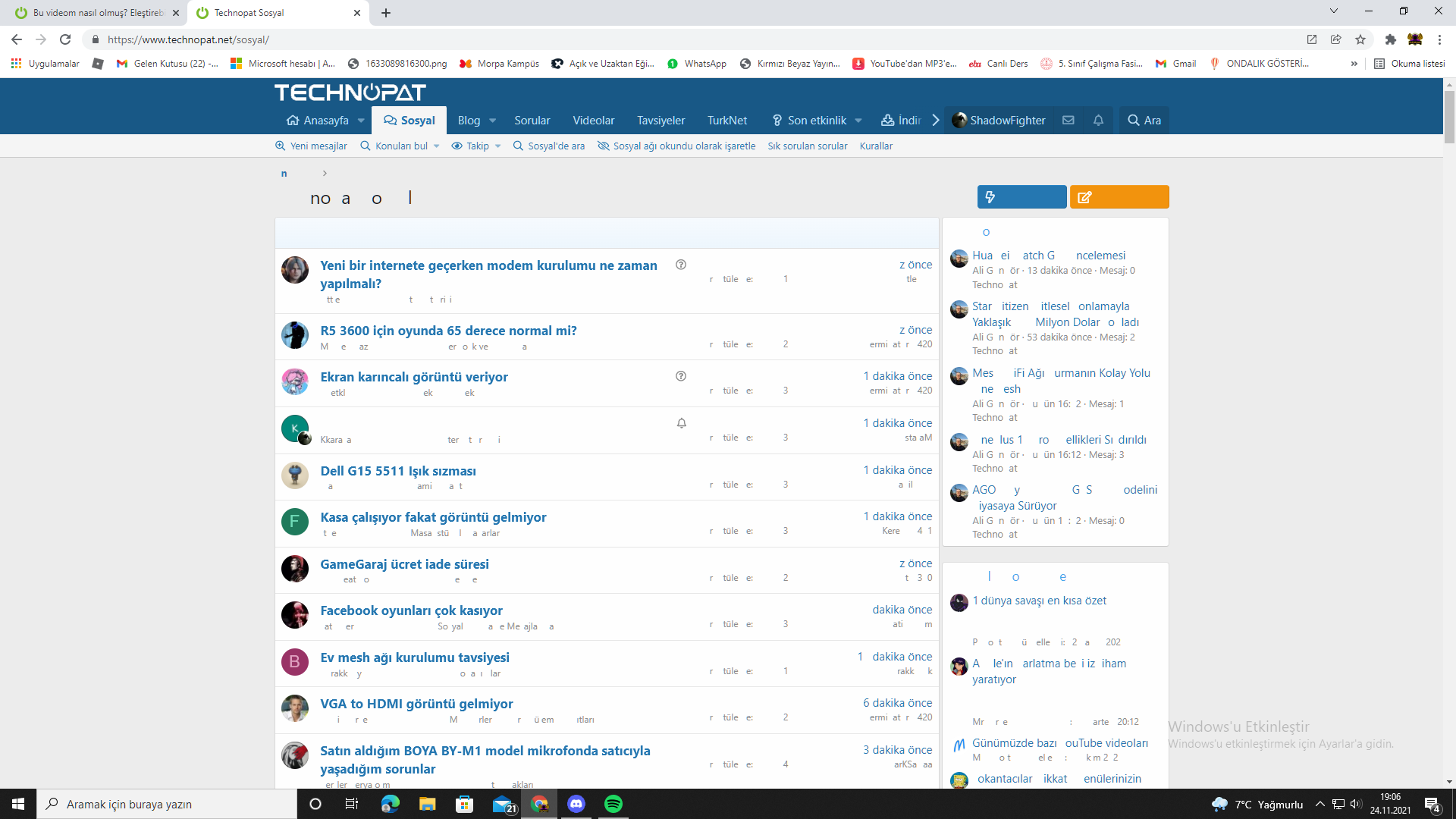Open the Videolar menu item
The width and height of the screenshot is (1456, 819).
(x=593, y=121)
